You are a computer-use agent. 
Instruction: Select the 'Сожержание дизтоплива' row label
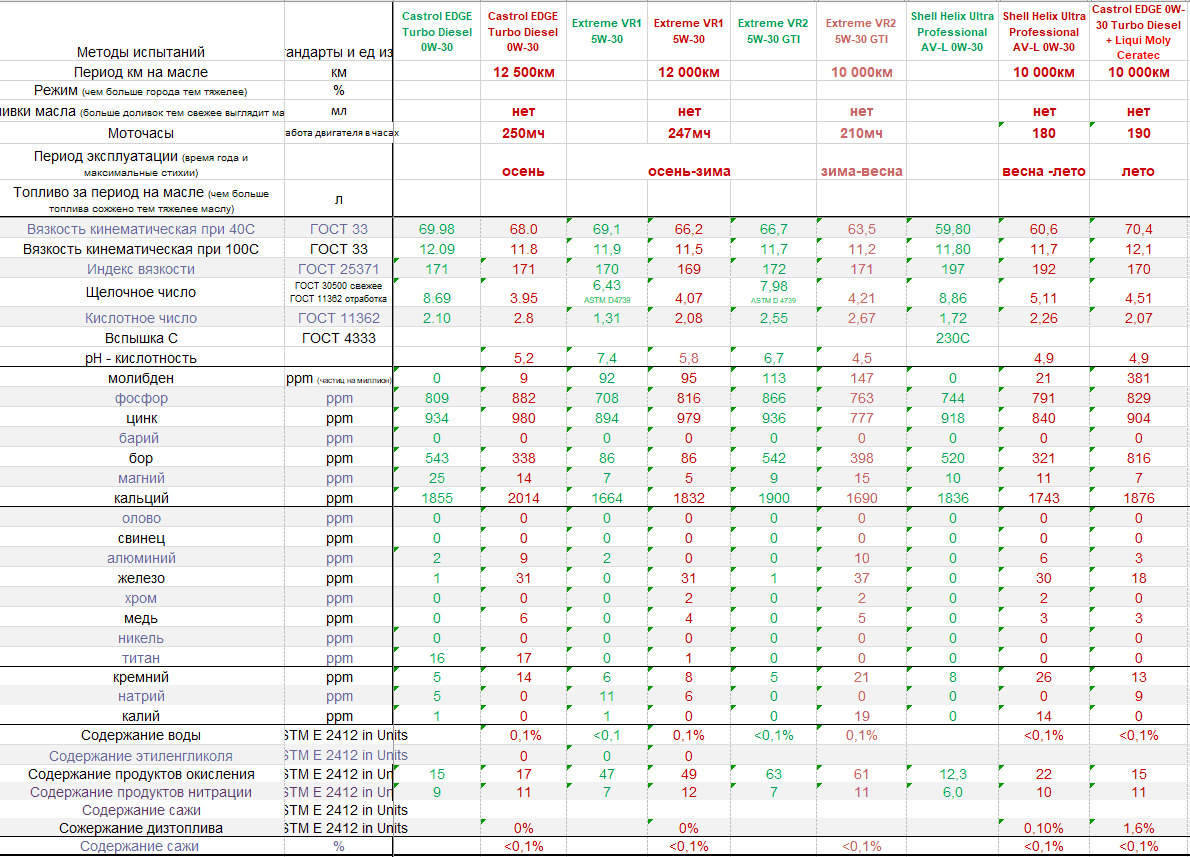[140, 828]
